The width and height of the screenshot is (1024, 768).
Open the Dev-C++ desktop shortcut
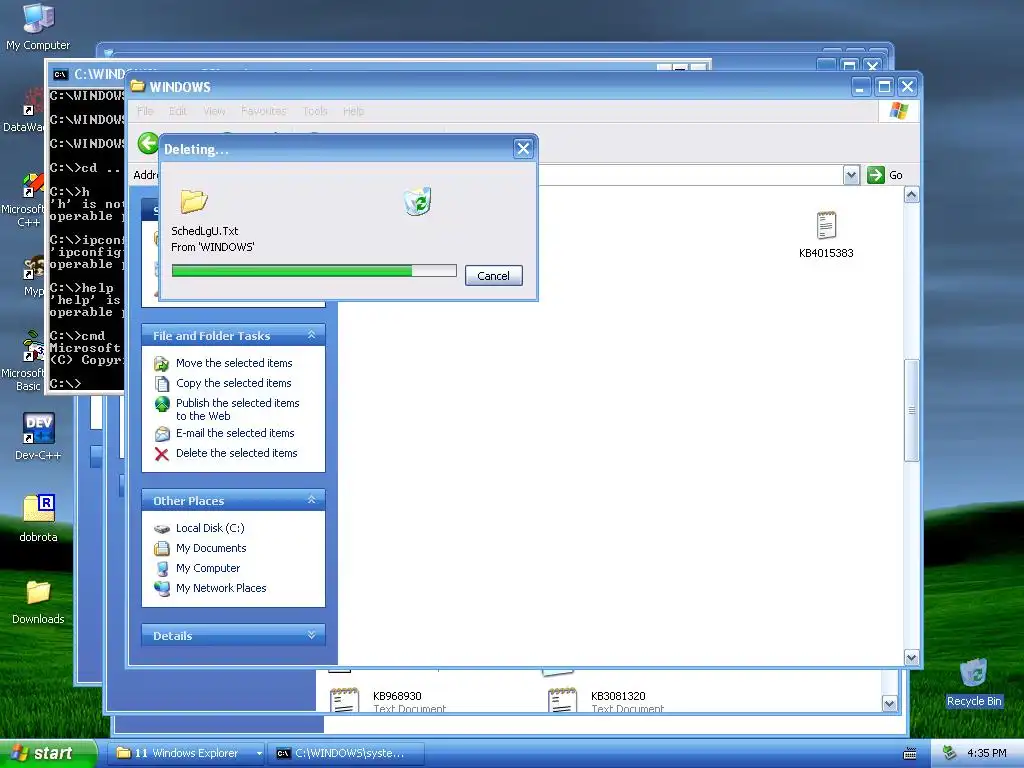[x=38, y=436]
